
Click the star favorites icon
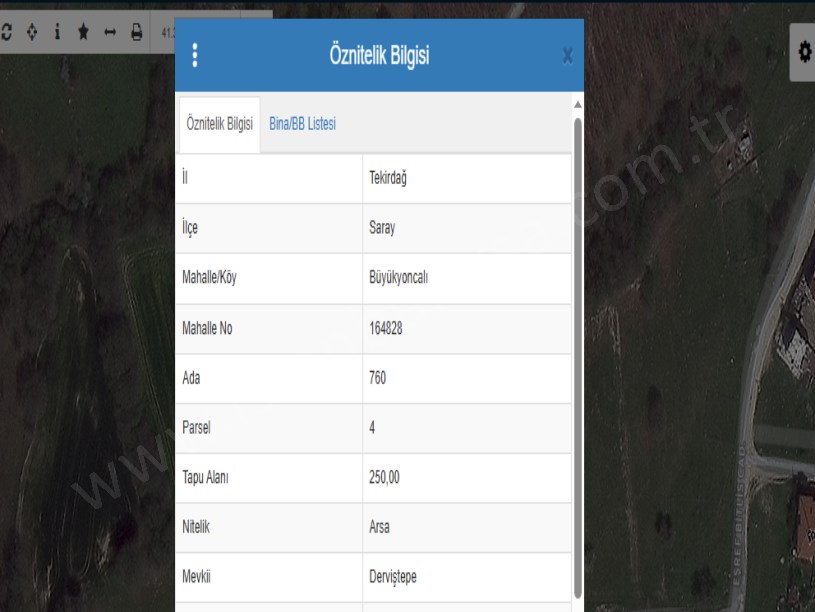[x=86, y=31]
